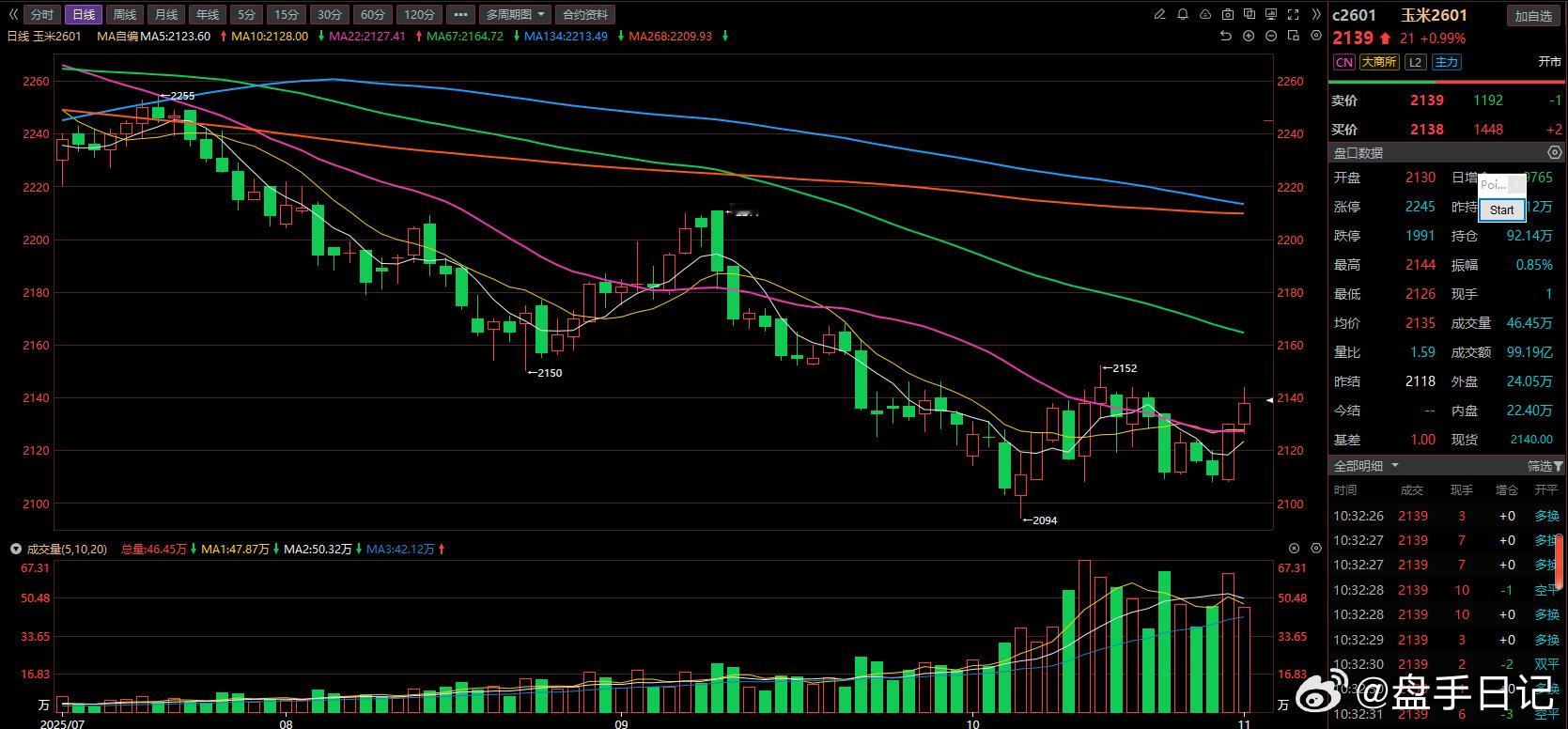Open chart settings hexagon icon
The width and height of the screenshot is (1568, 729).
(x=1316, y=36)
